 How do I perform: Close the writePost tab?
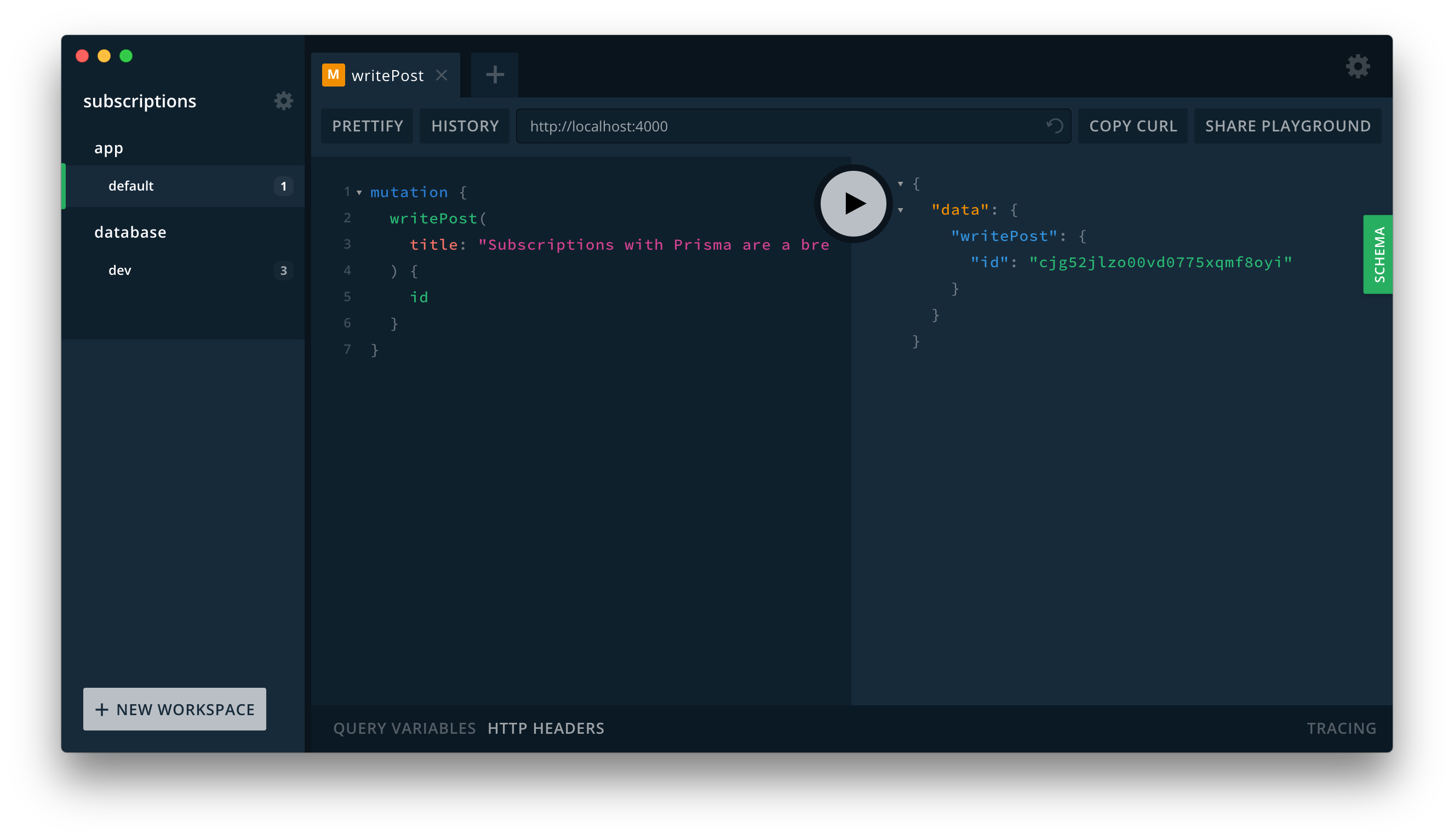(442, 75)
